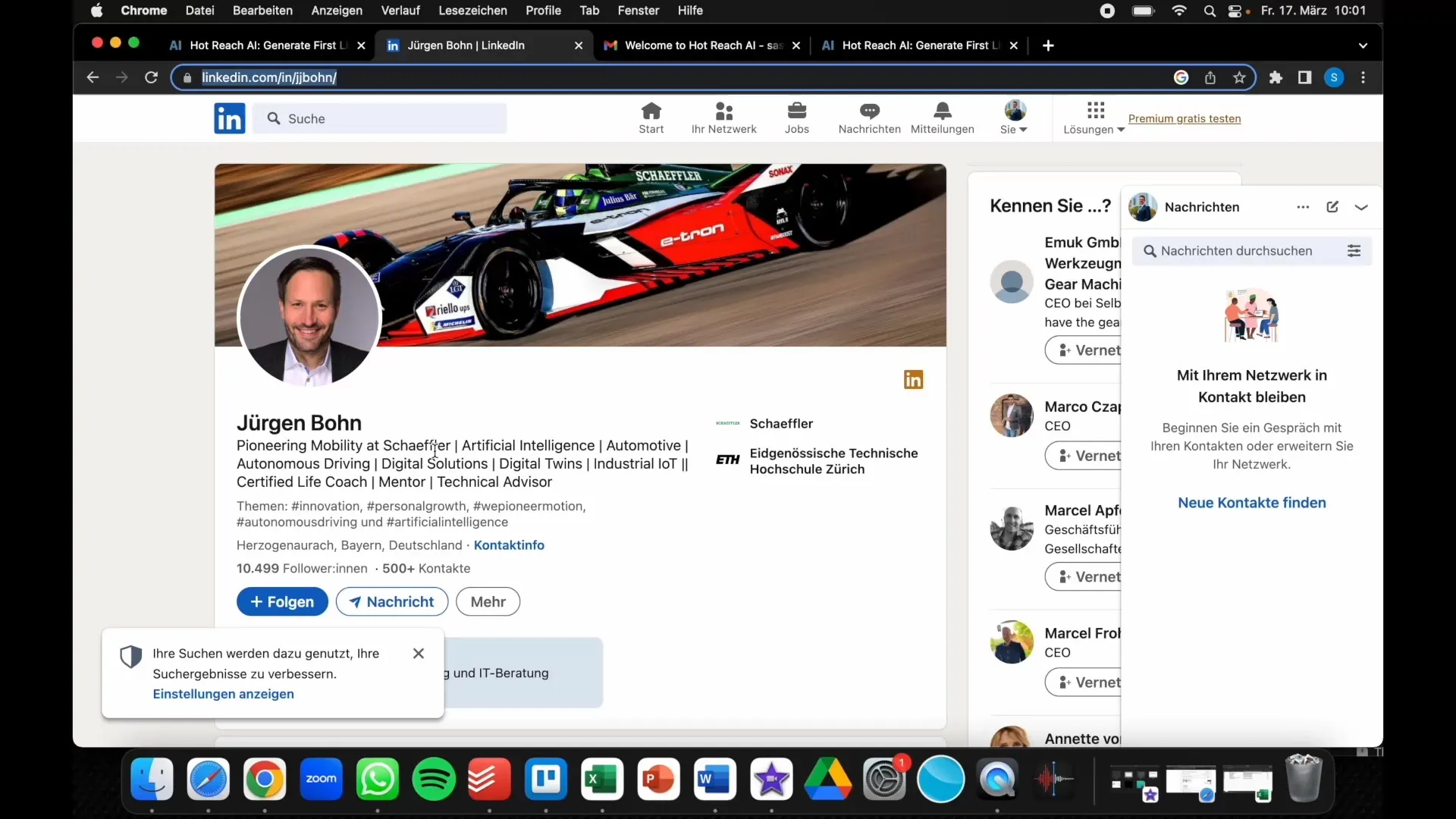Image resolution: width=1456 pixels, height=819 pixels.
Task: Open the Kontaktinfo link
Action: pos(509,545)
